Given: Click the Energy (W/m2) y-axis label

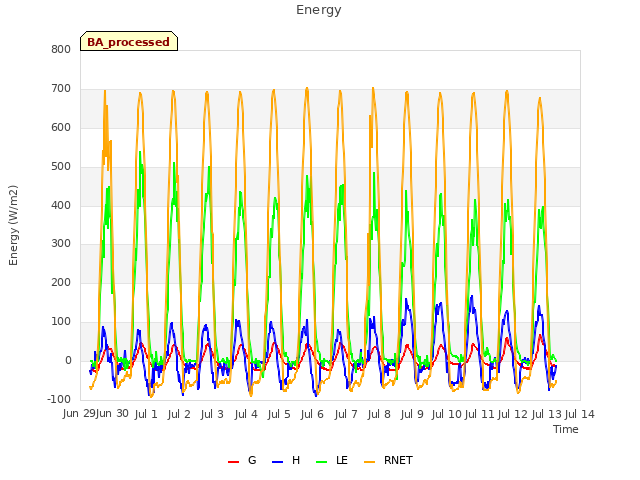Looking at the screenshot, I should coord(13,225).
